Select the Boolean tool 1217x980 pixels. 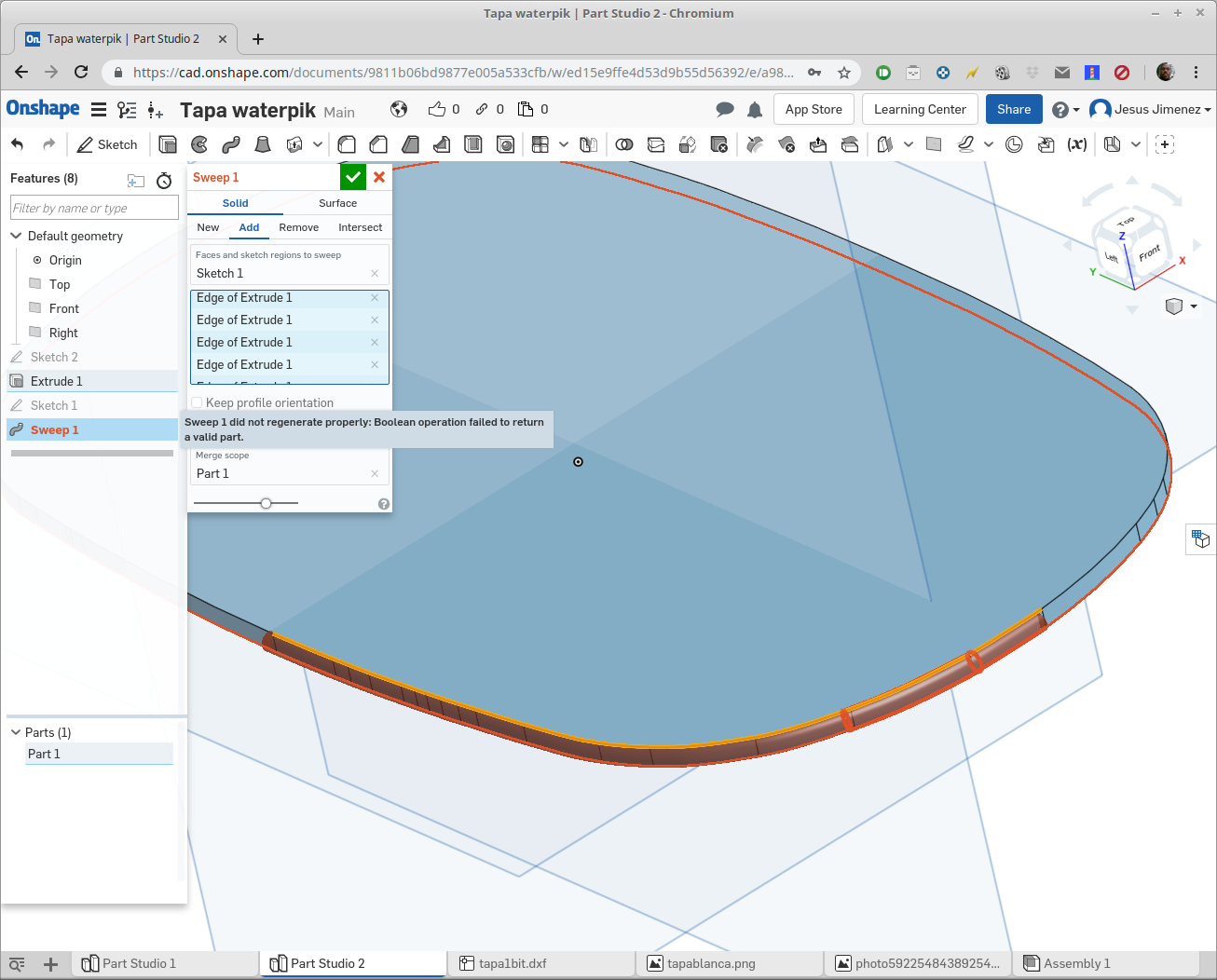(x=624, y=144)
